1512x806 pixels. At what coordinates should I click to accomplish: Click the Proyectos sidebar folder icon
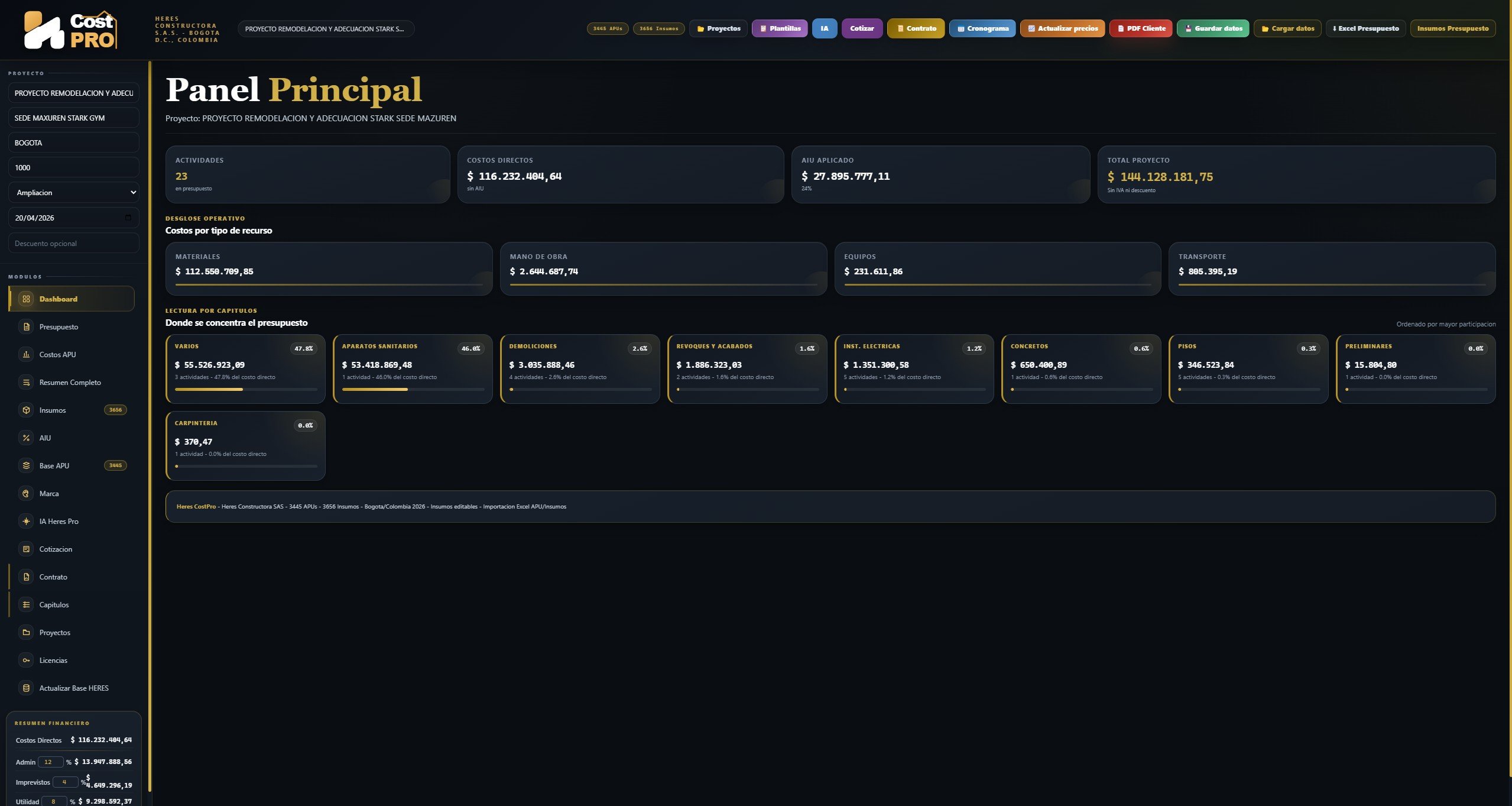tap(26, 633)
